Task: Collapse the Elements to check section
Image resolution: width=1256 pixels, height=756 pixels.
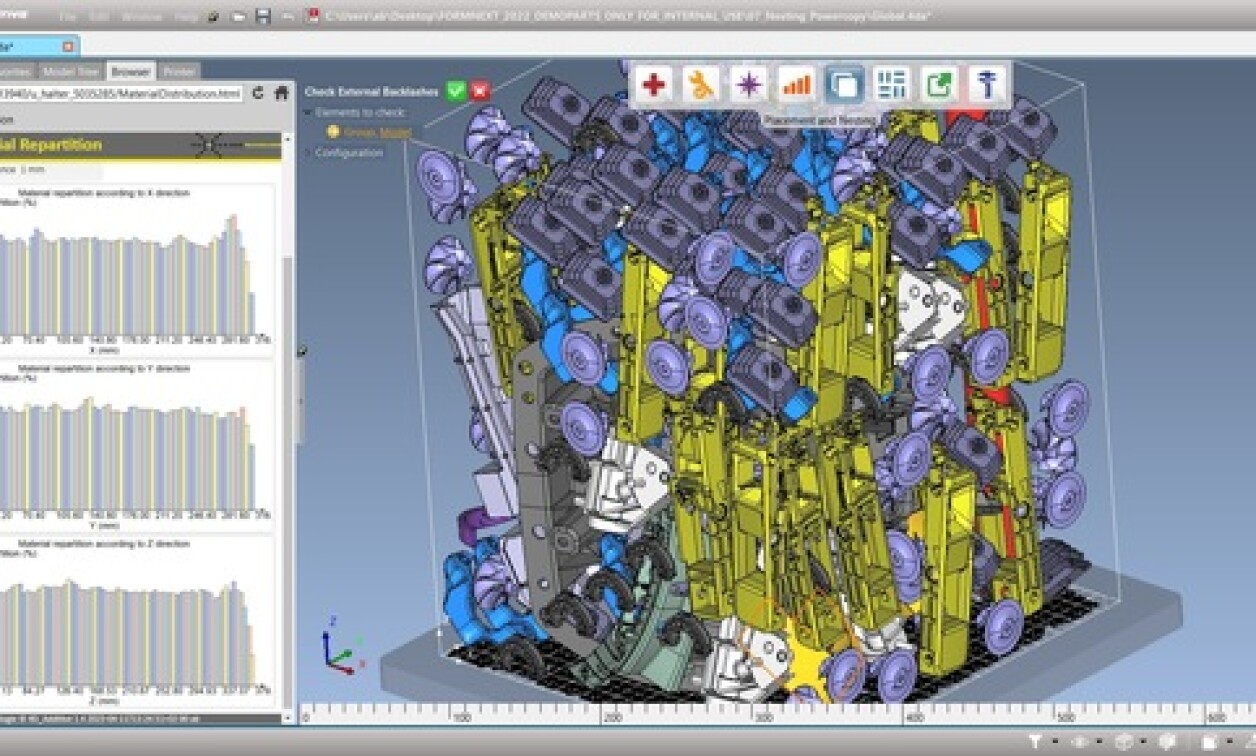Action: (x=308, y=110)
